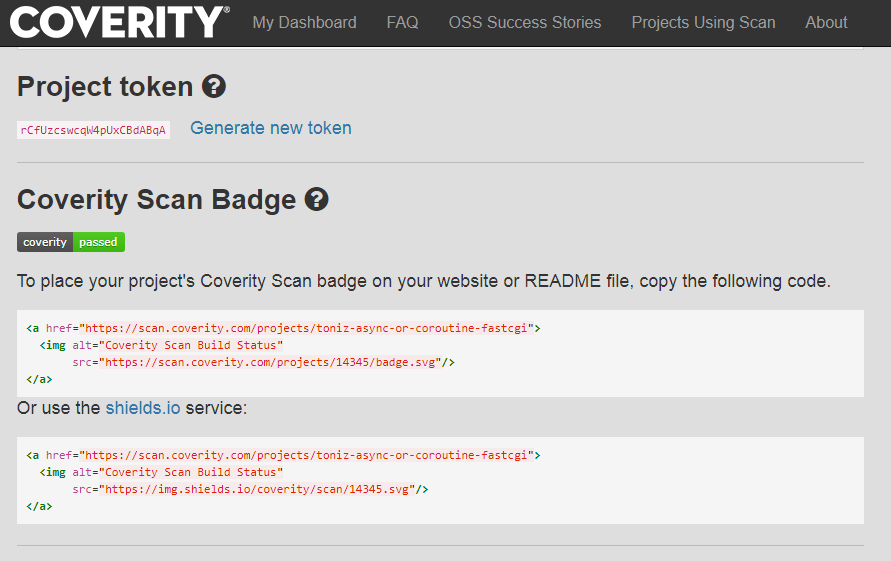
Task: Click the coverity passed badge image
Action: click(x=71, y=242)
